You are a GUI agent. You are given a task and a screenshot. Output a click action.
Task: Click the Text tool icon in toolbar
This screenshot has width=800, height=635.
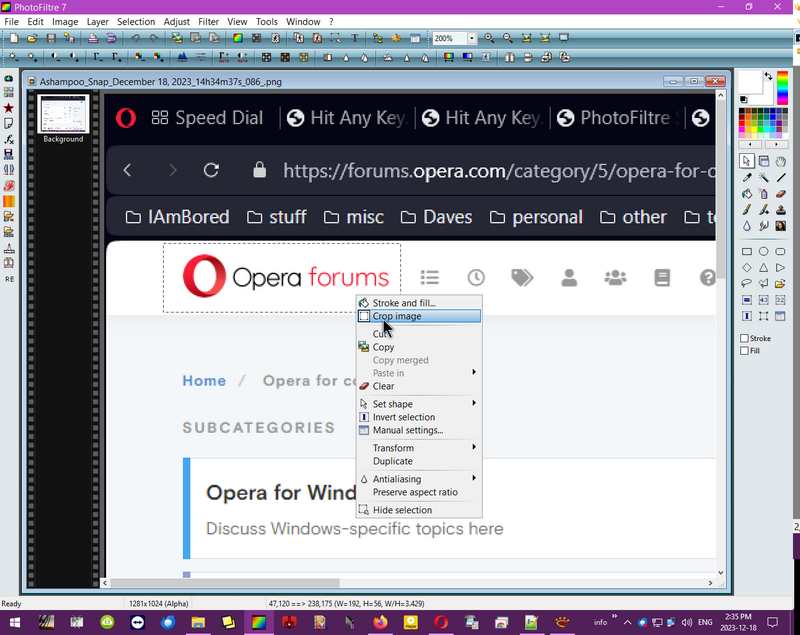[x=354, y=38]
